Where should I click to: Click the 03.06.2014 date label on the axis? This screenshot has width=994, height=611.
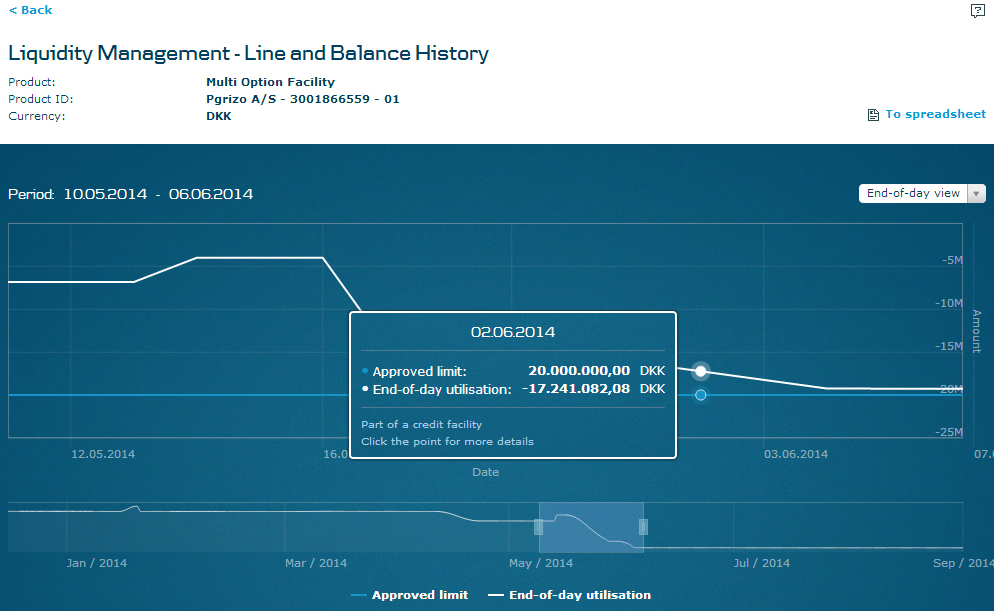(796, 454)
